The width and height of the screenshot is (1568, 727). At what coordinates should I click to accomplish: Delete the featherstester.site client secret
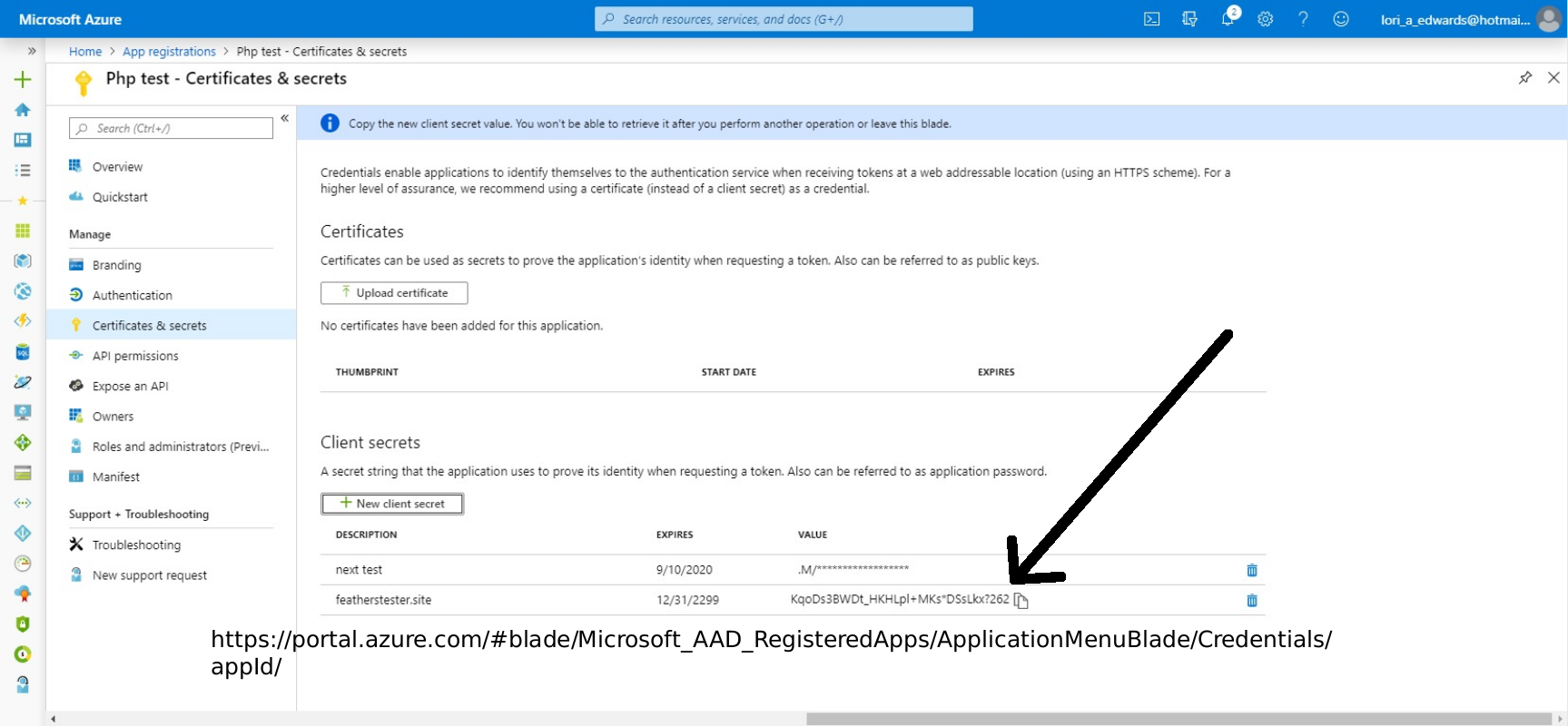1252,600
